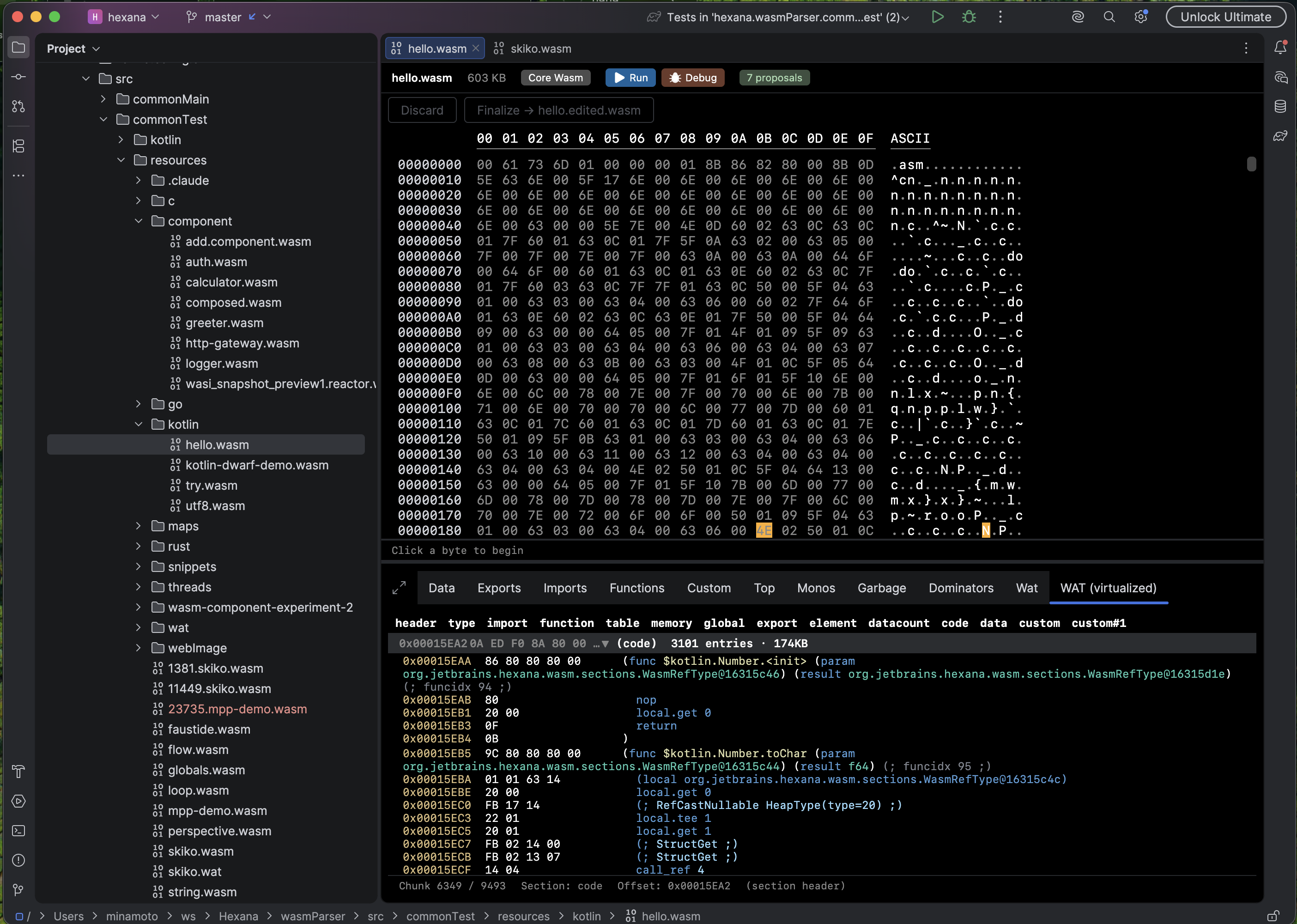Click the 7 proposals badge
This screenshot has height=924, width=1297.
774,77
